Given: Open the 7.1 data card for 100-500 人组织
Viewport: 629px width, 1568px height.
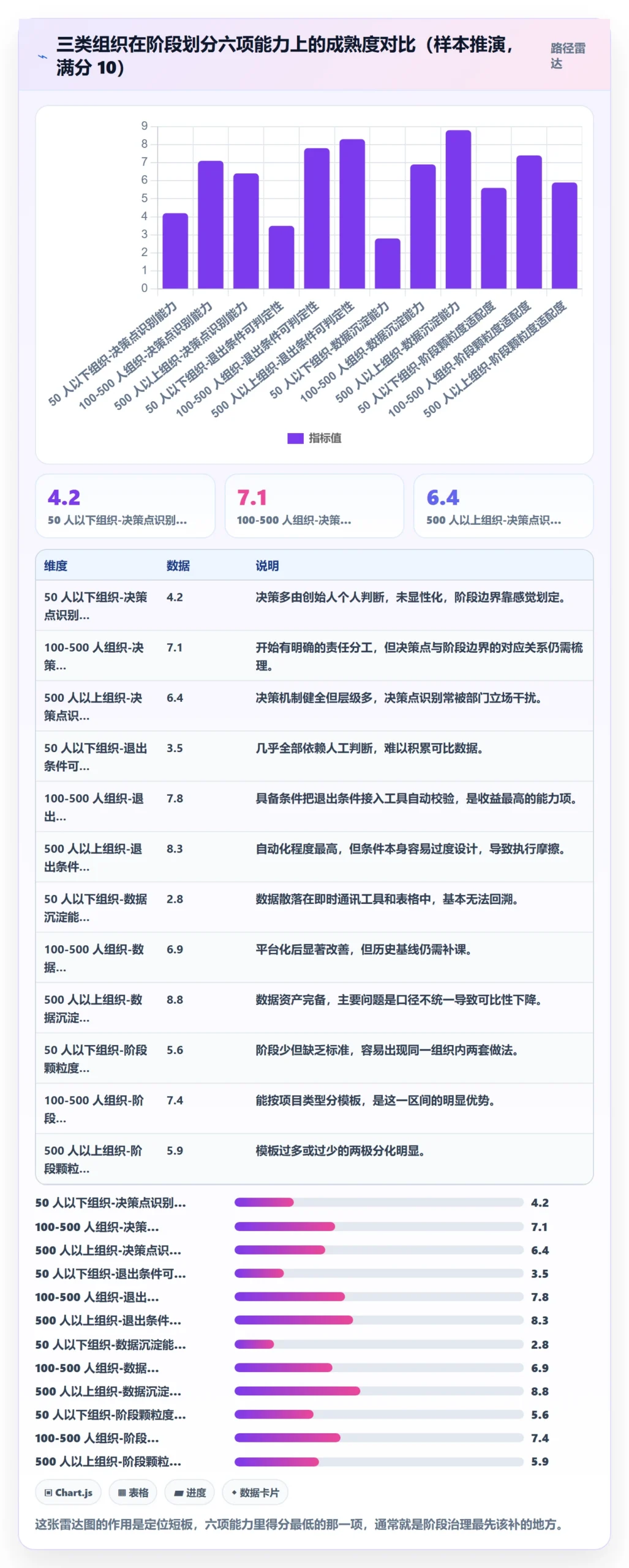Looking at the screenshot, I should pyautogui.click(x=314, y=506).
